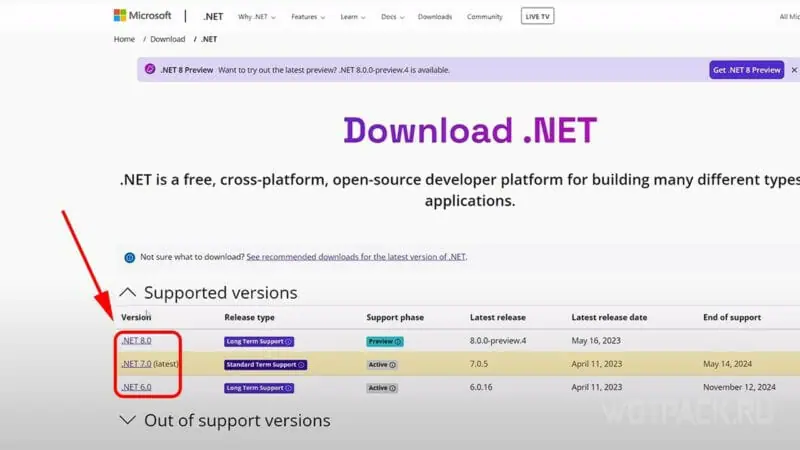Click info icon in Standard Term Support badge
This screenshot has width=800, height=450.
pyautogui.click(x=301, y=365)
